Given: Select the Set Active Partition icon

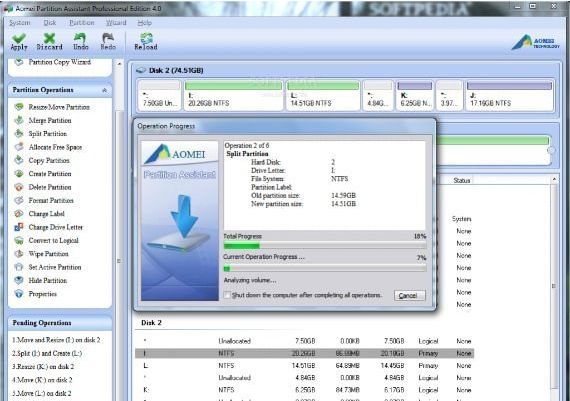Looking at the screenshot, I should pyautogui.click(x=19, y=267).
